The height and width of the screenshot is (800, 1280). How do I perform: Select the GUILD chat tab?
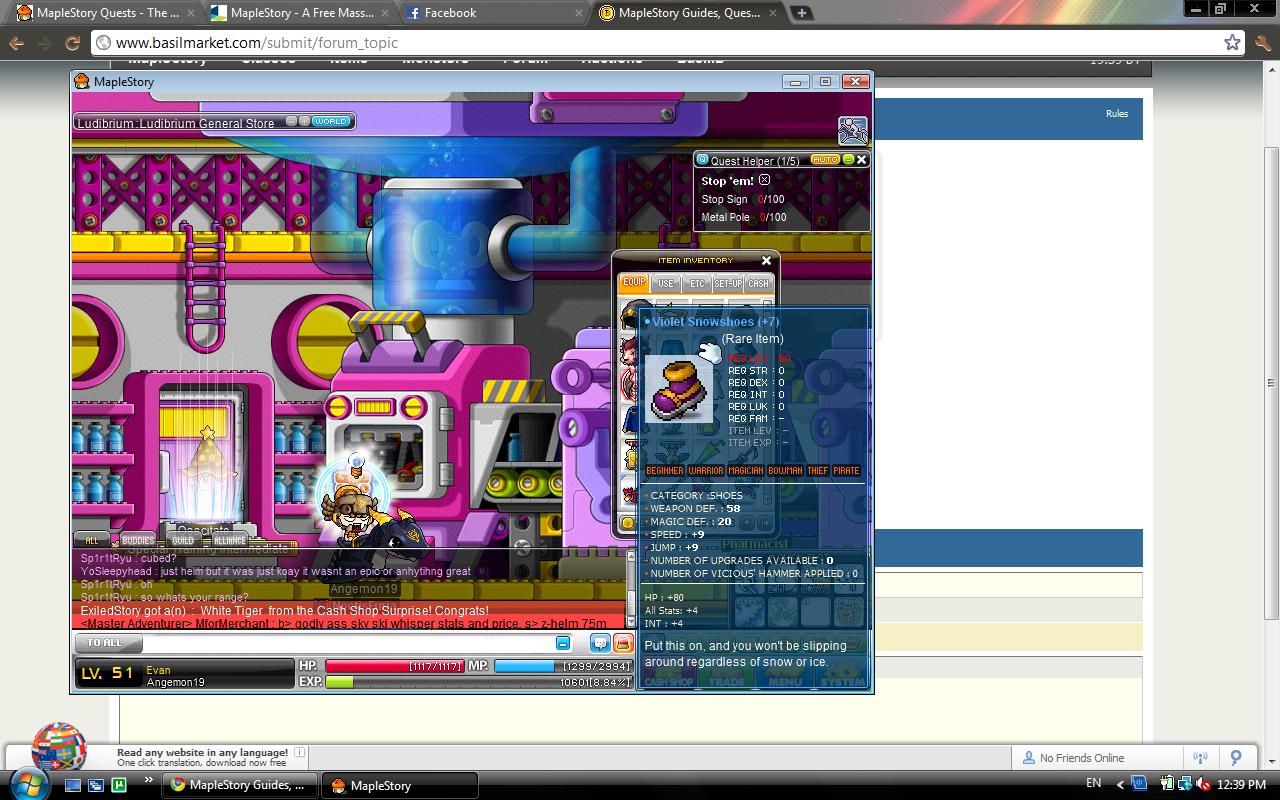tap(183, 540)
